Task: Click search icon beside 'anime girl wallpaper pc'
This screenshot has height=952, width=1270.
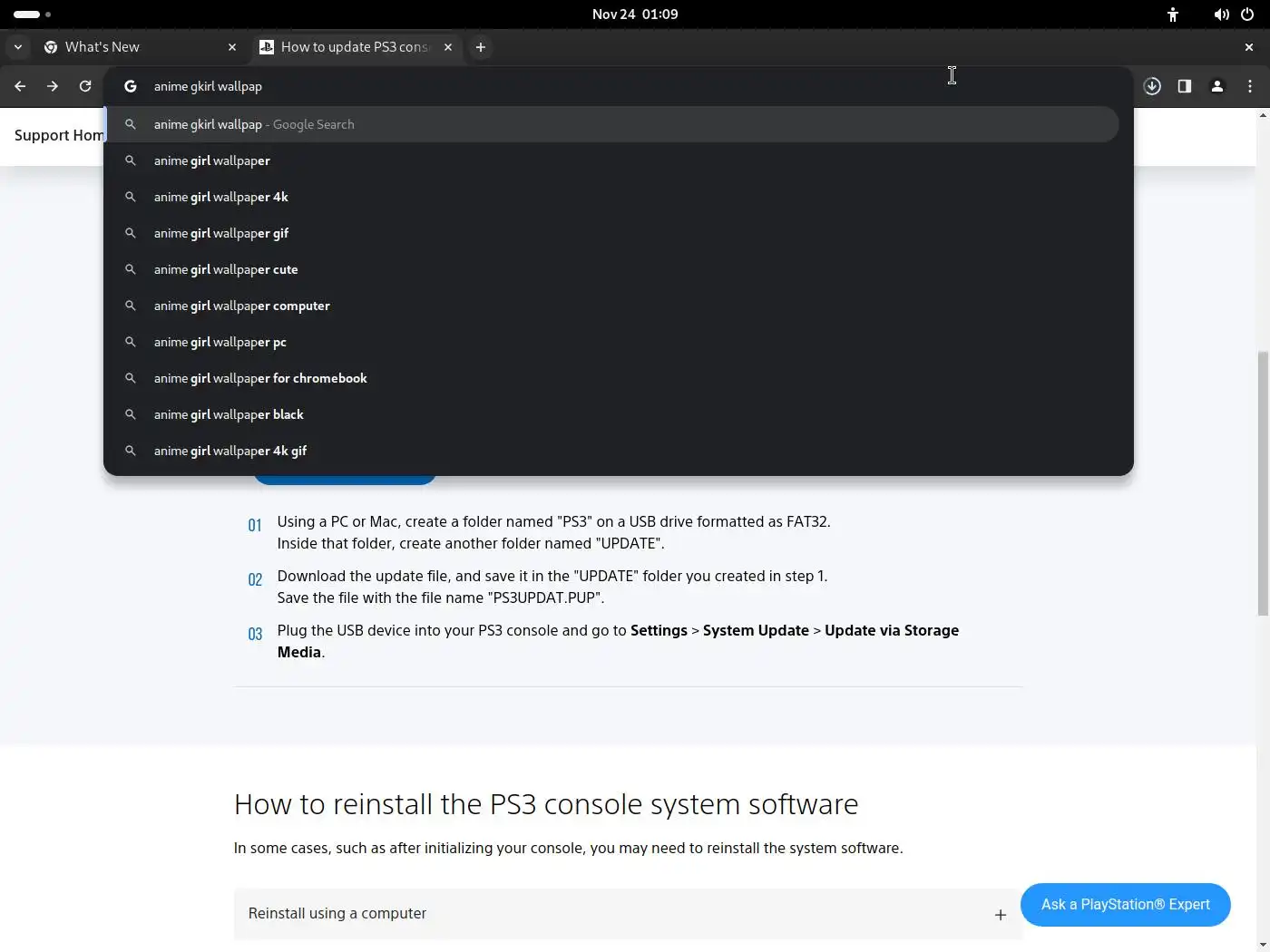Action: 131,342
